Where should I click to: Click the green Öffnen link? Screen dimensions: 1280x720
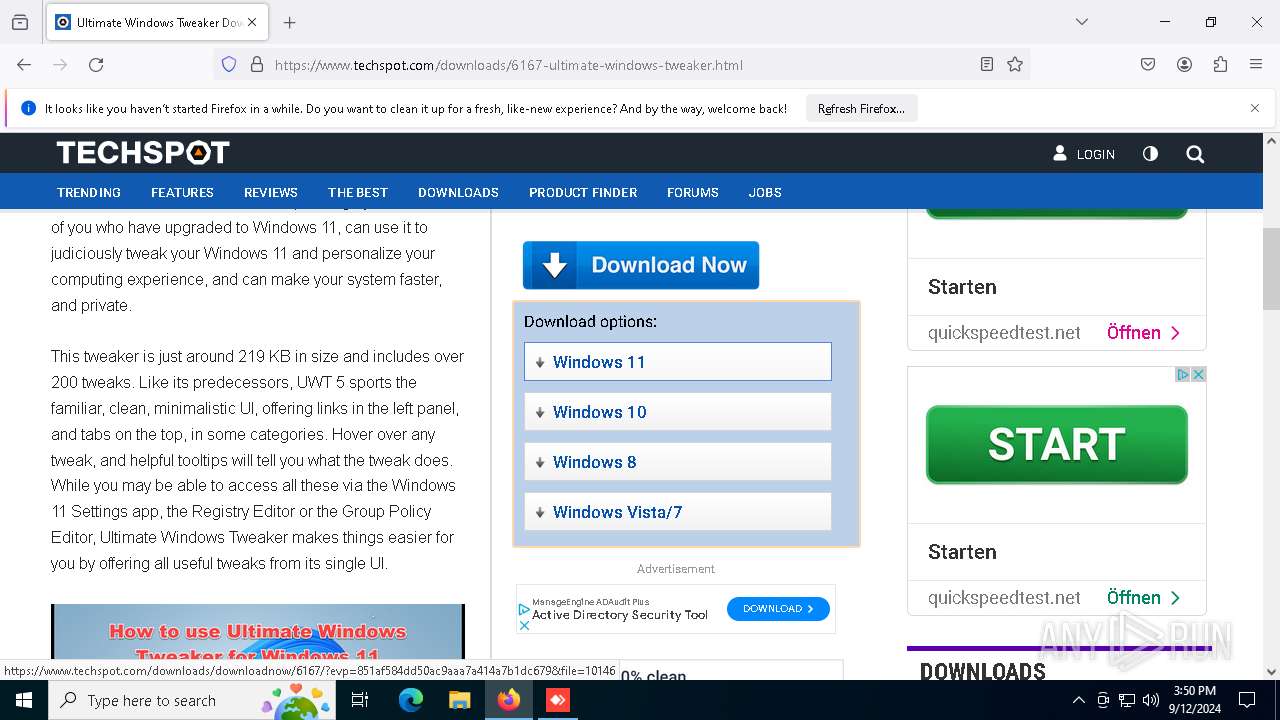pos(1144,597)
